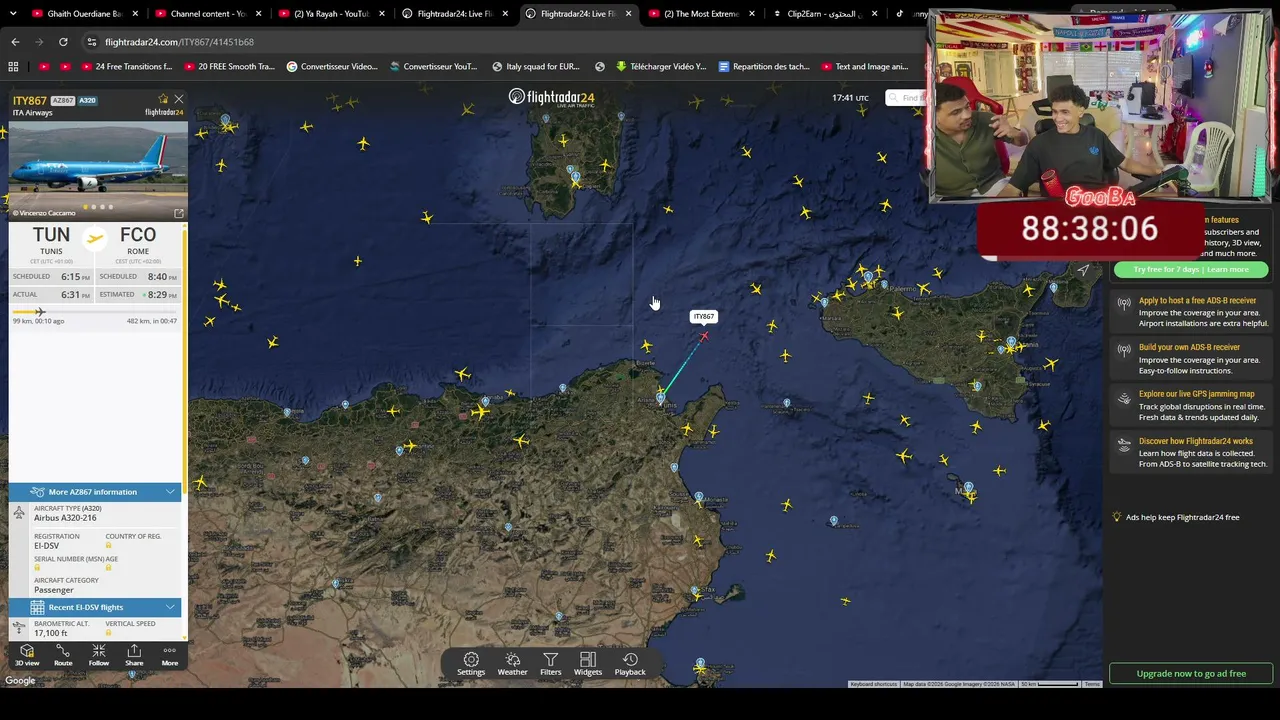The image size is (1280, 720).
Task: Open the Weather layer options
Action: coord(512,664)
